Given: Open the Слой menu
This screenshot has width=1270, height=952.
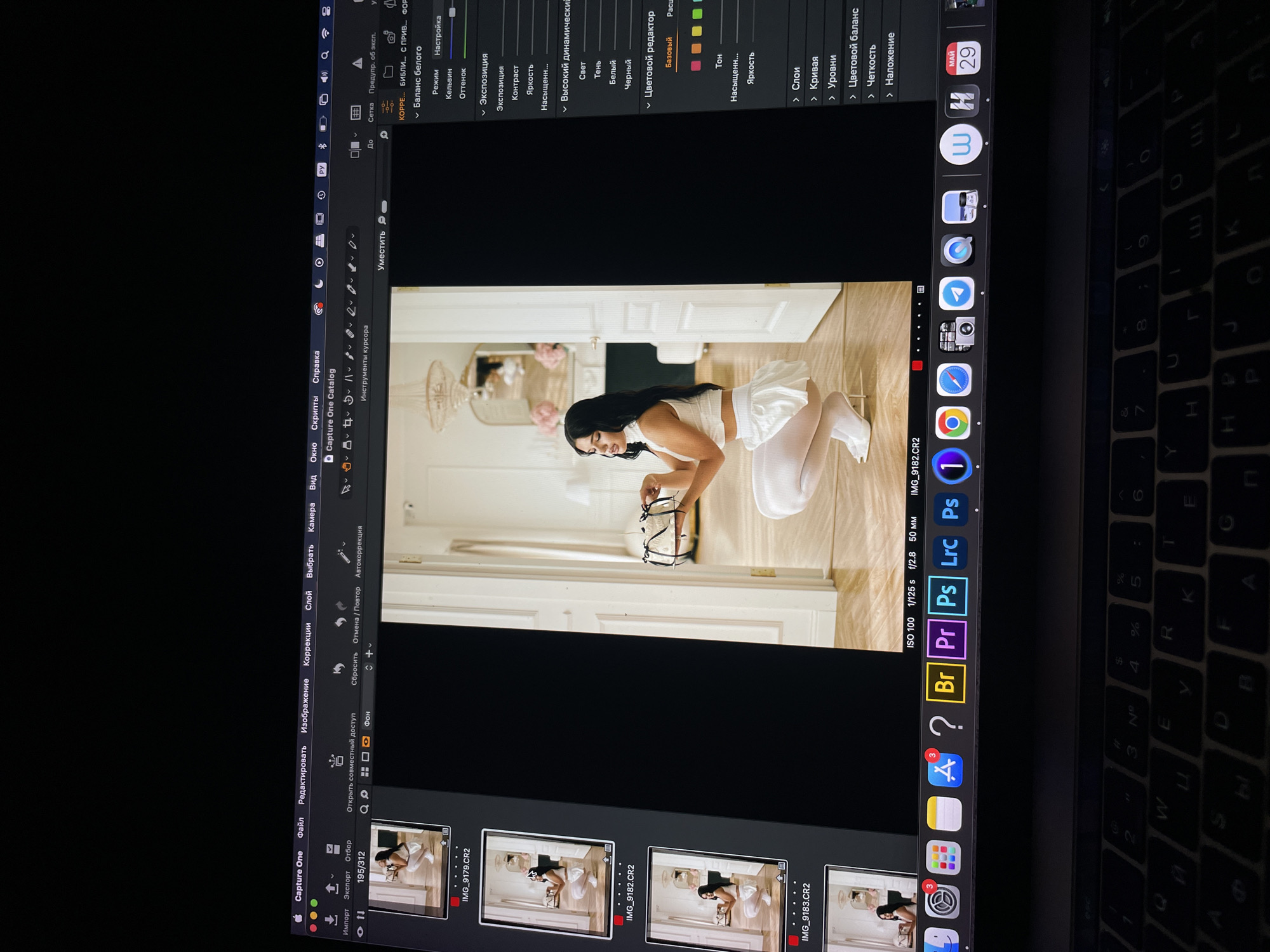Looking at the screenshot, I should coord(309,600).
